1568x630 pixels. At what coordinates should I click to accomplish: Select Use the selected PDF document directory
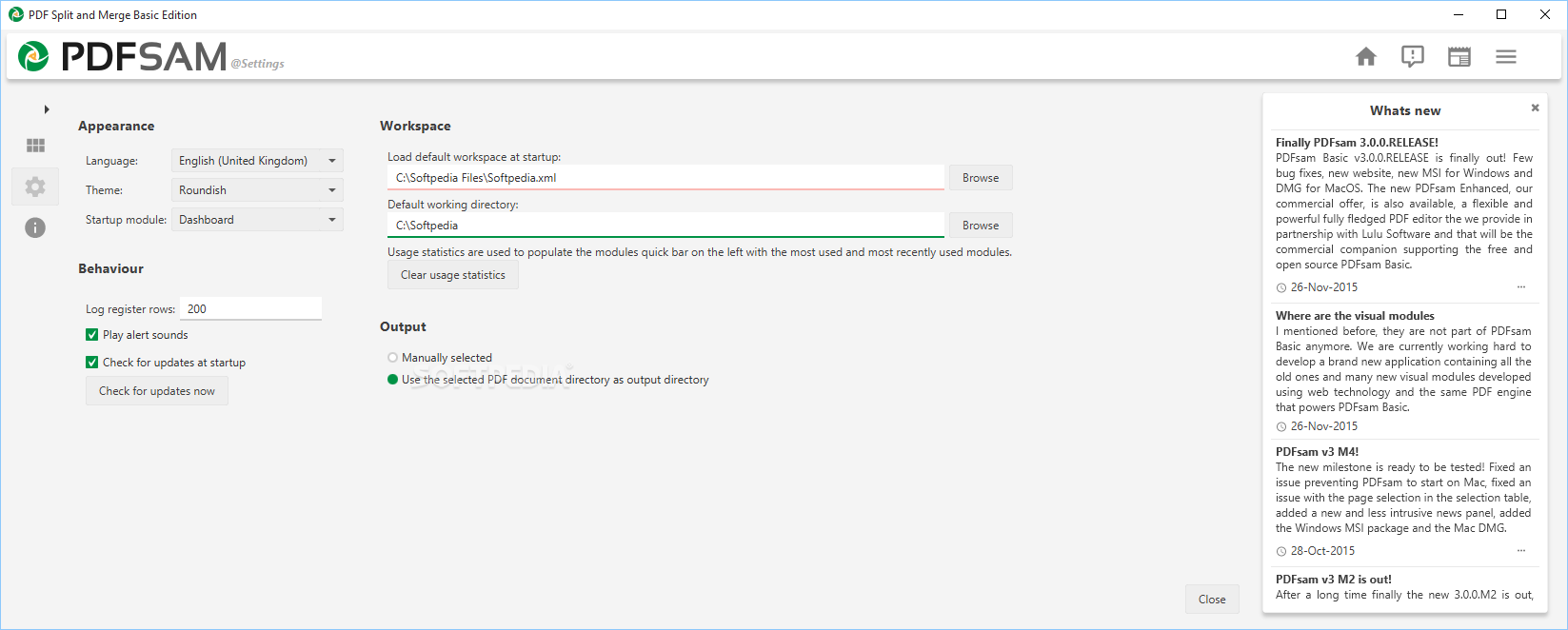tap(392, 380)
